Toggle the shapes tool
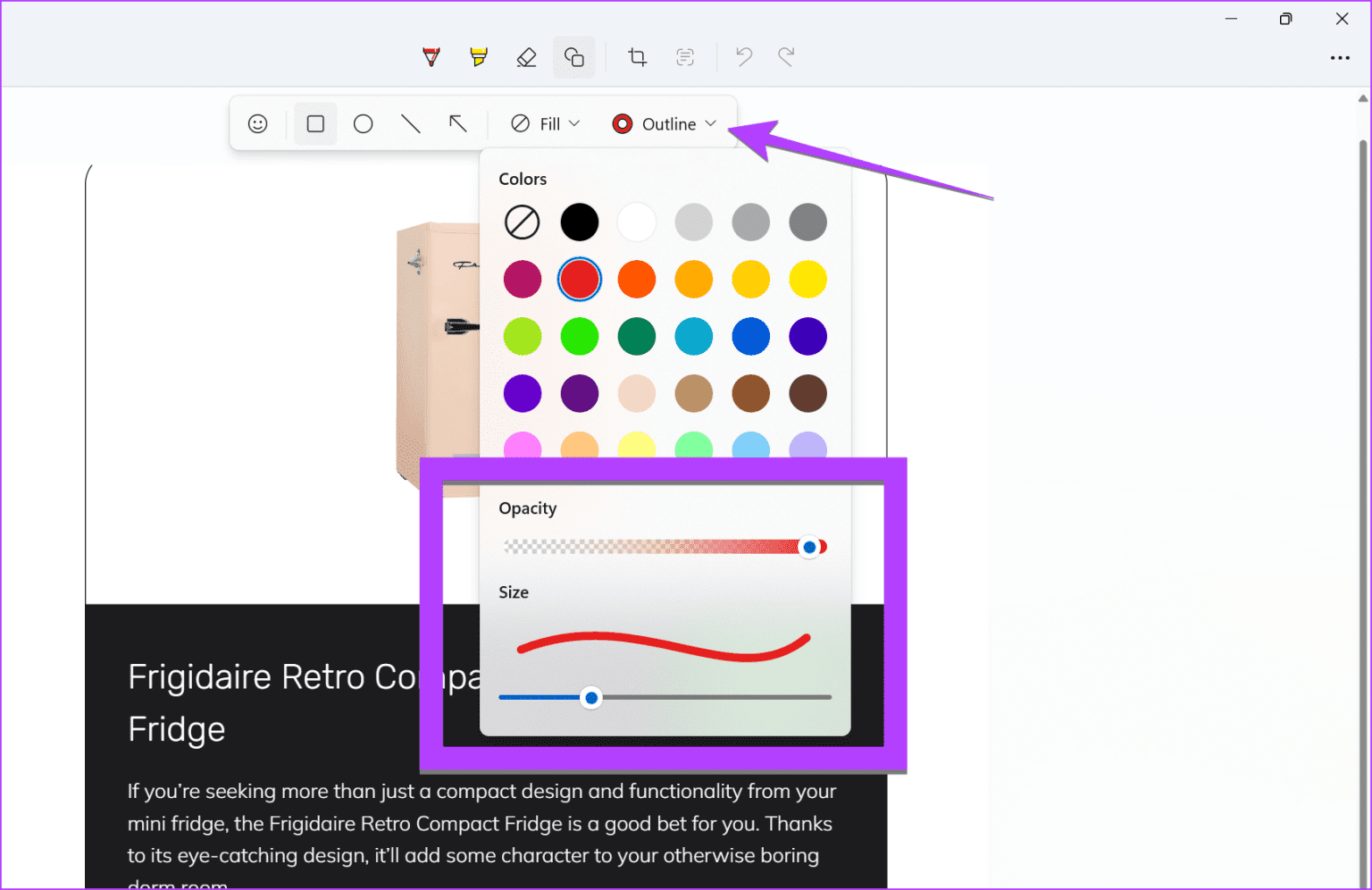 [x=573, y=57]
